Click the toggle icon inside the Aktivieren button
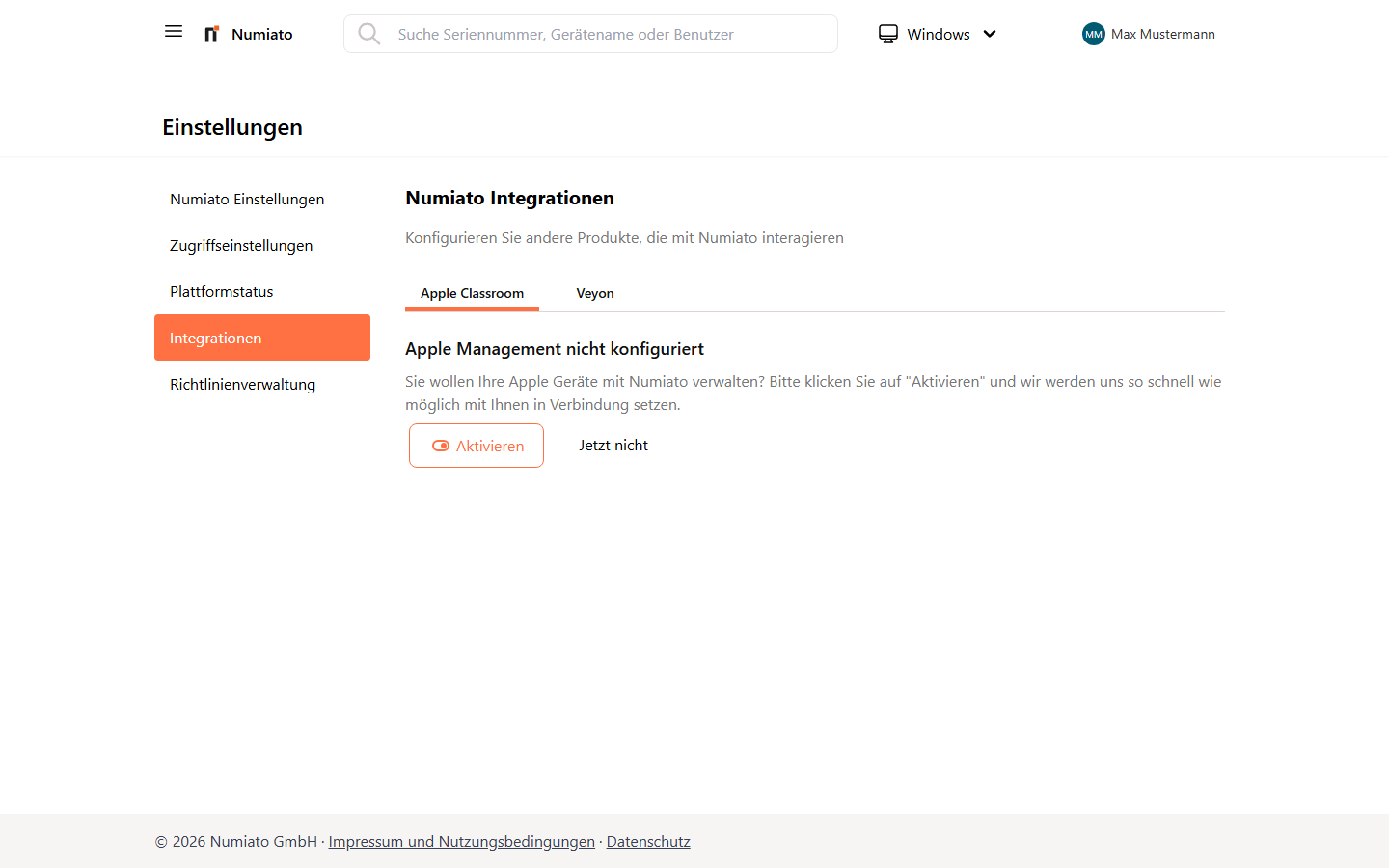 443,445
